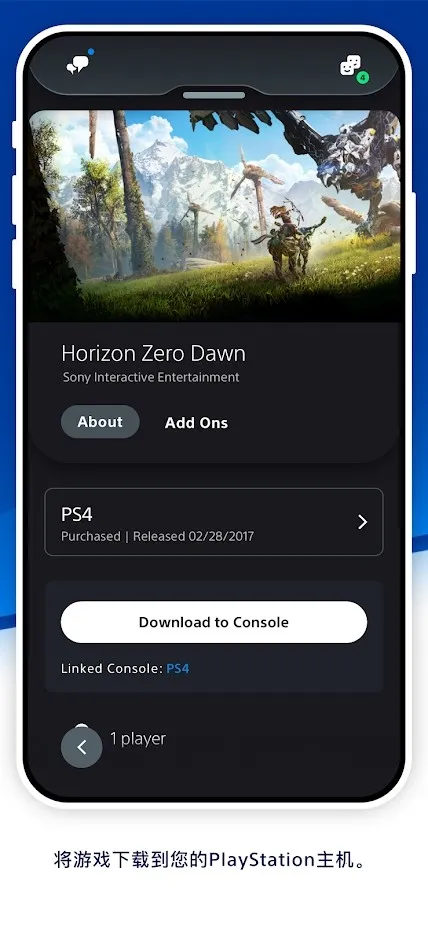Tap the green badge showing 4

coord(362,77)
